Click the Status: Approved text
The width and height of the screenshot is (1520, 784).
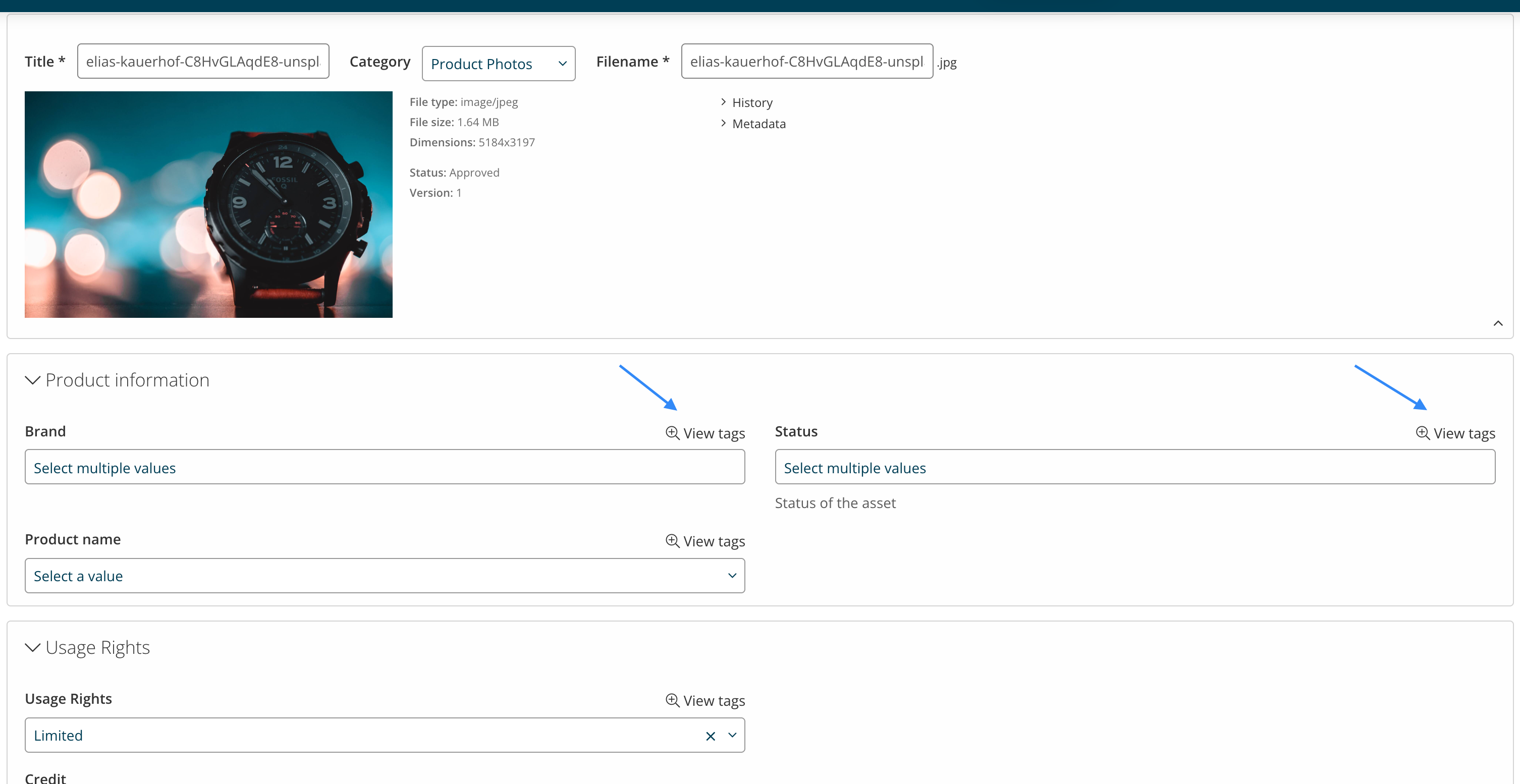pos(454,173)
